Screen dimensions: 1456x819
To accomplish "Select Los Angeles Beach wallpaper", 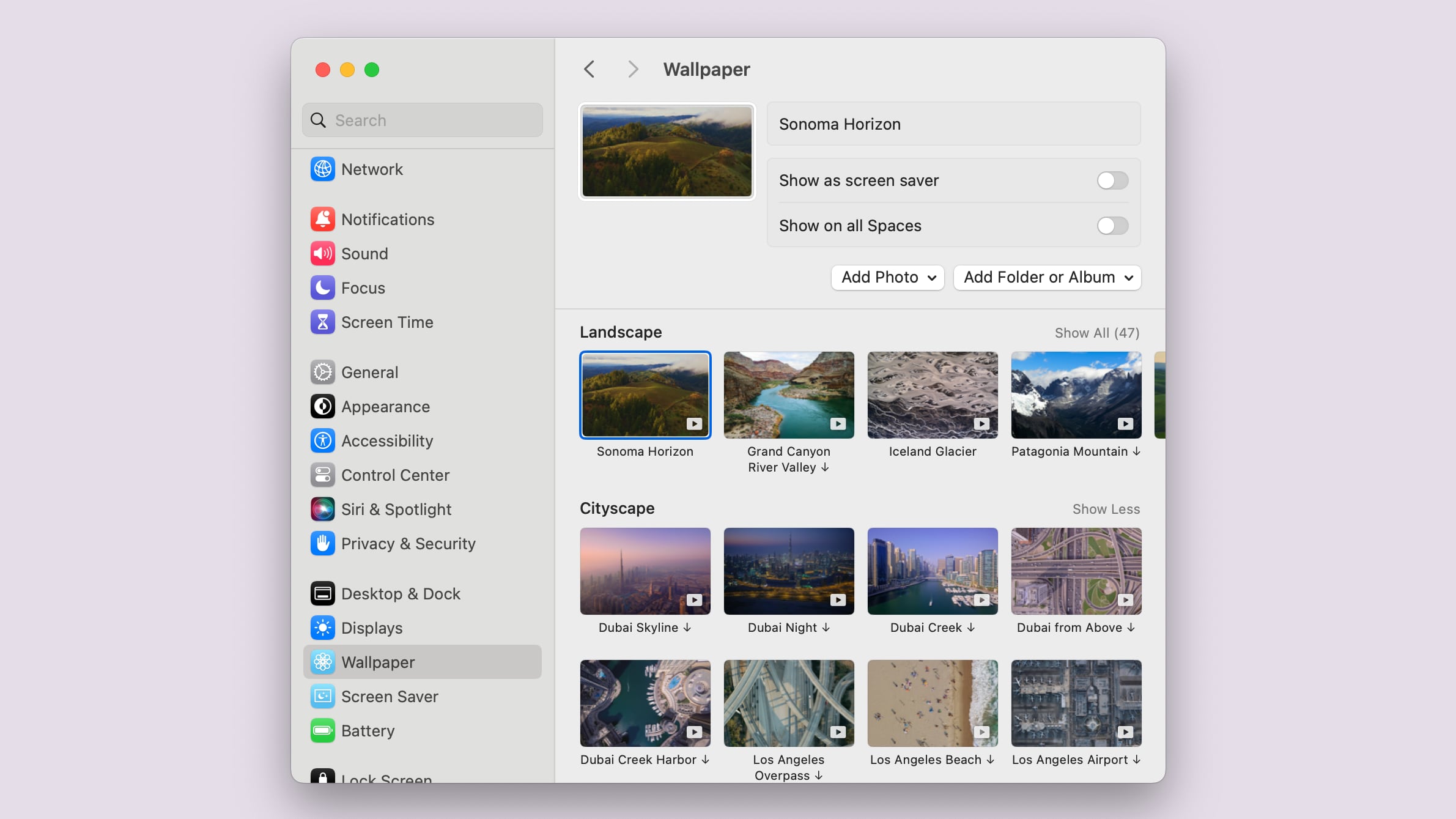I will click(x=932, y=702).
